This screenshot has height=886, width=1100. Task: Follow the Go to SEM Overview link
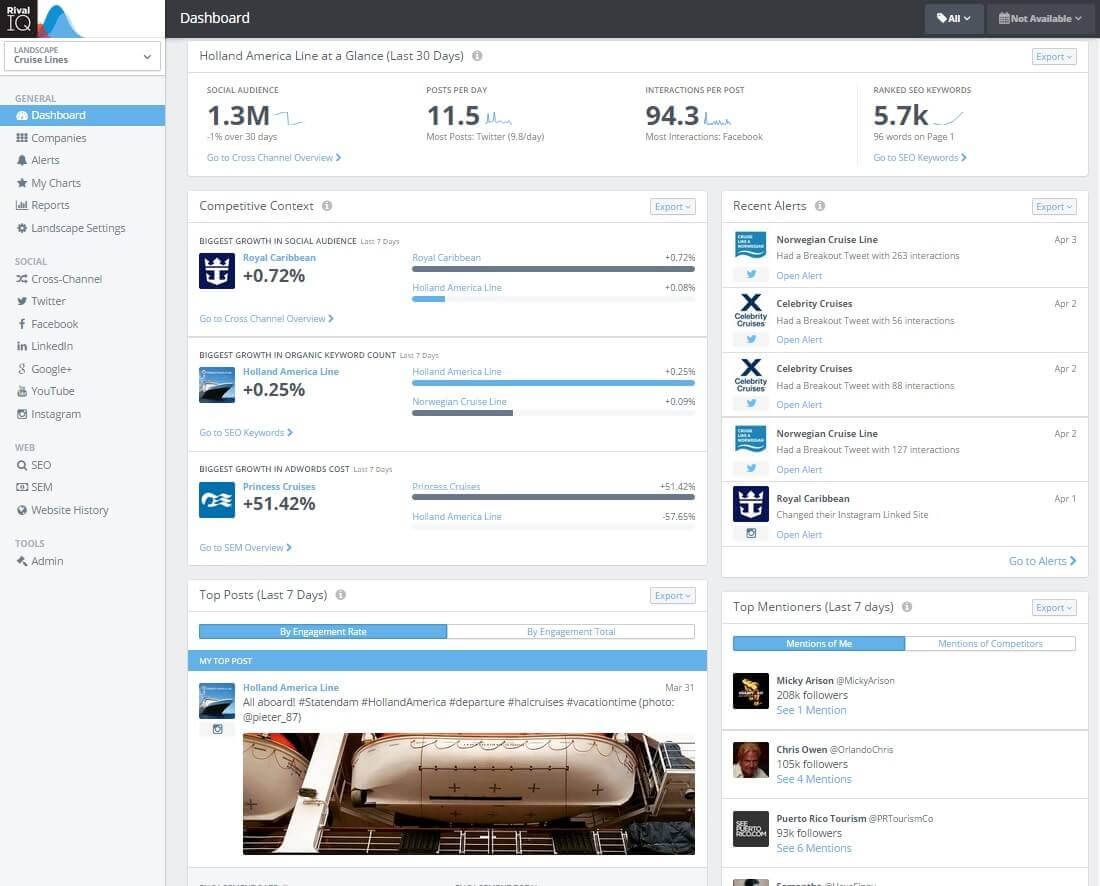tap(245, 547)
